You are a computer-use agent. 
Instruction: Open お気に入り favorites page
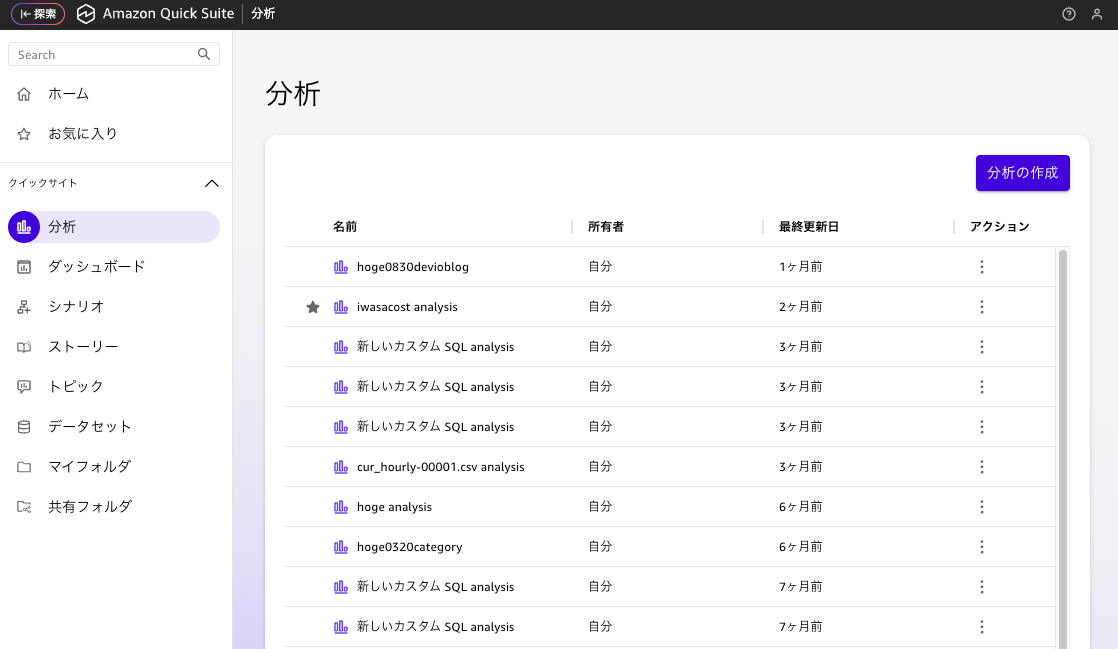(x=82, y=134)
